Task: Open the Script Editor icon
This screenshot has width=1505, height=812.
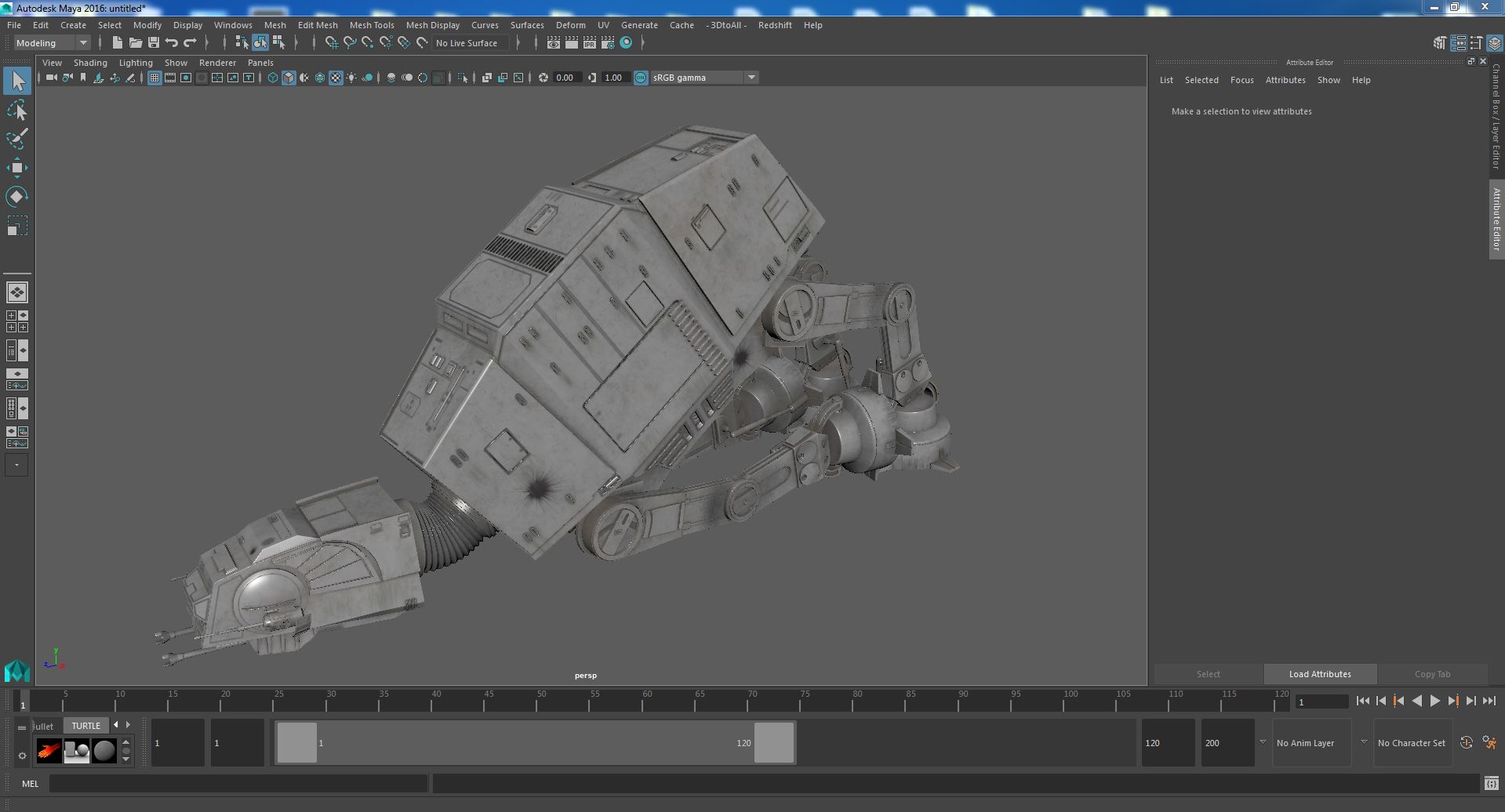Action: tap(1491, 783)
